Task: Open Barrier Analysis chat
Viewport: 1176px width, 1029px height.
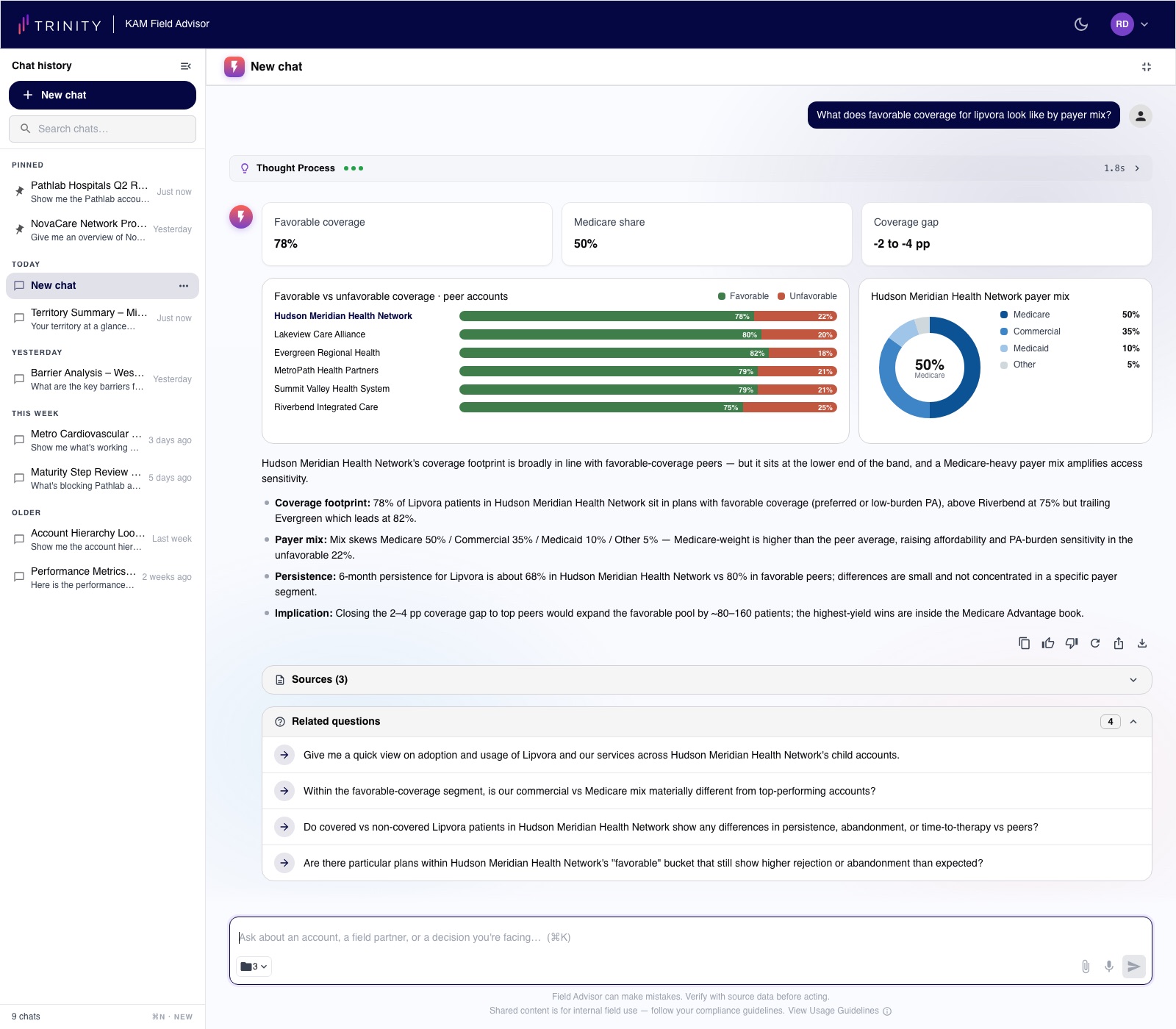Action: [102, 379]
